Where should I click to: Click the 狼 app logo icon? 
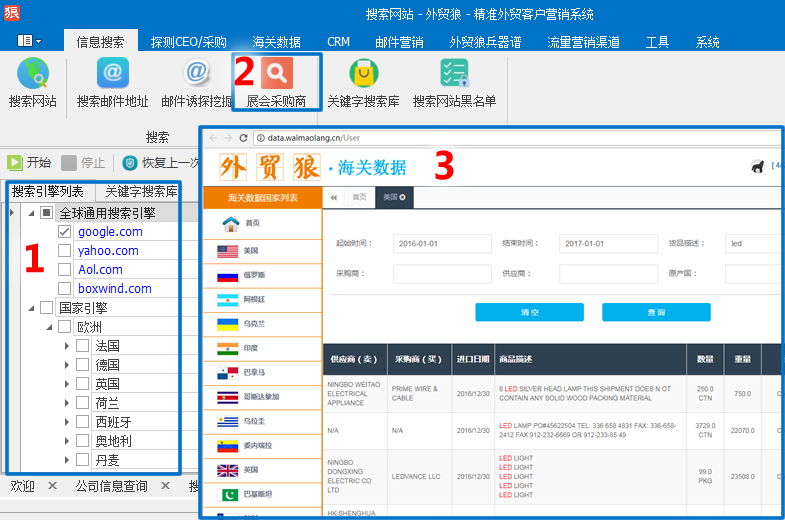coord(12,12)
